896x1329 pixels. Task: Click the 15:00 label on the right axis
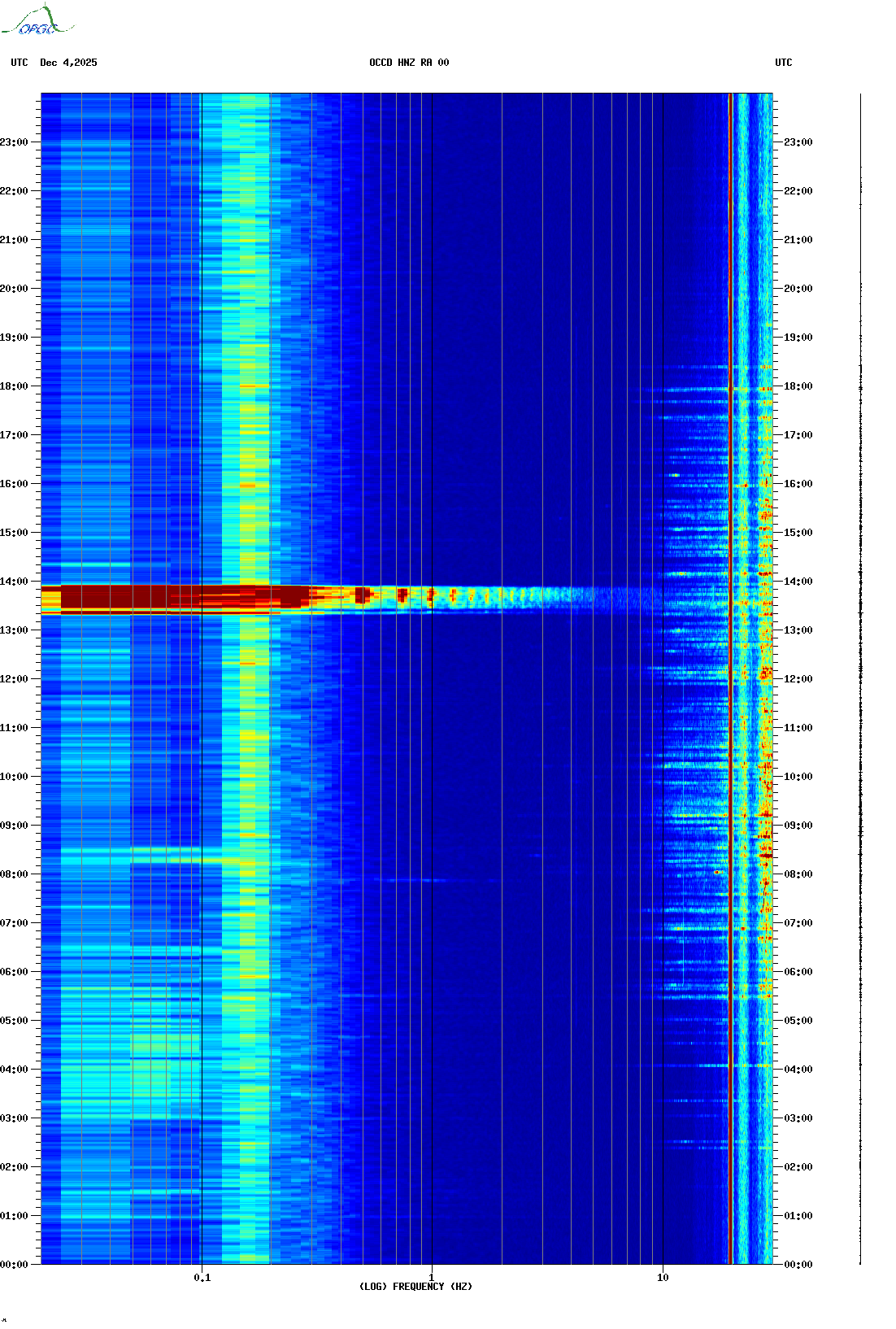(x=798, y=533)
